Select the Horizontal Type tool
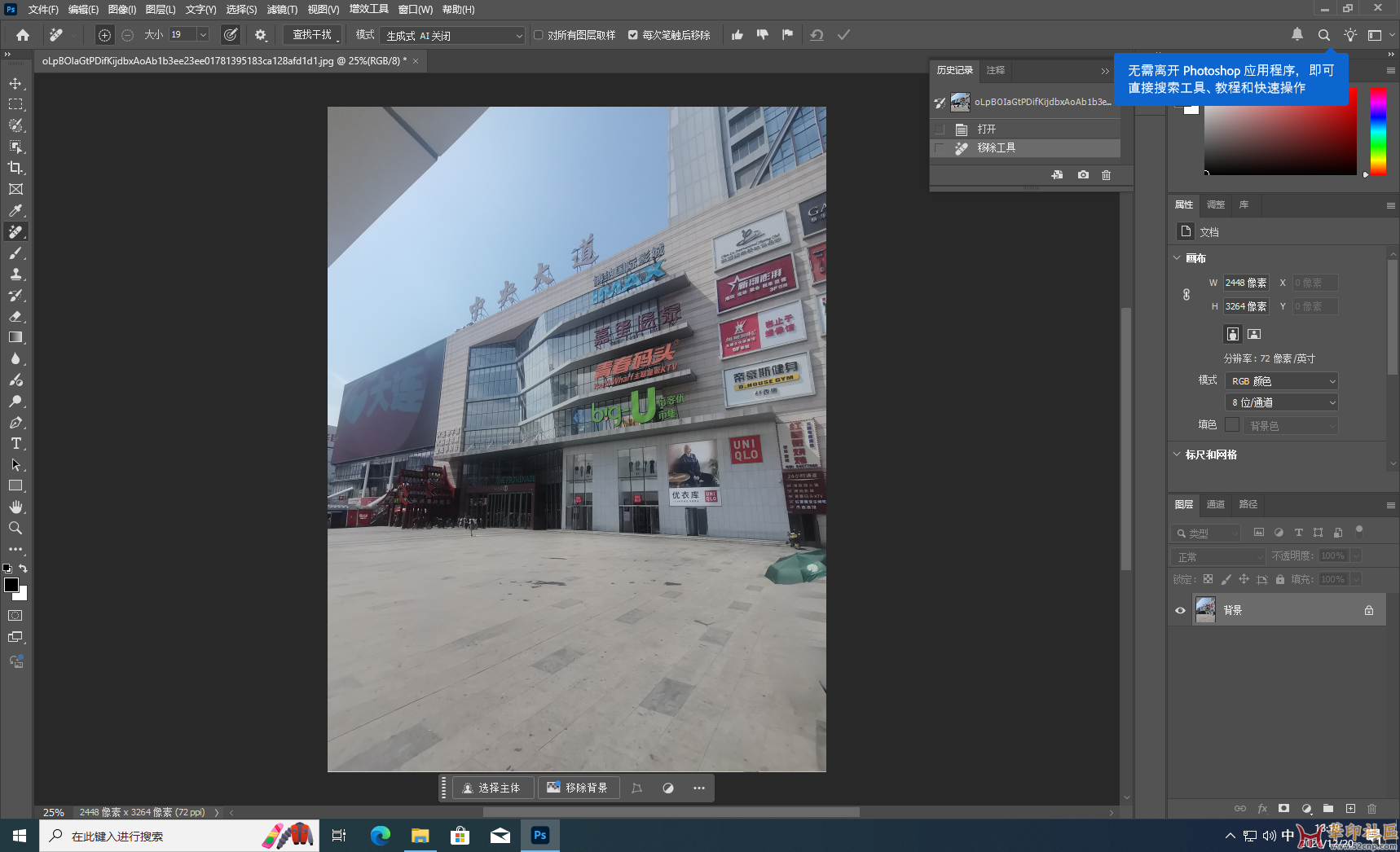The height and width of the screenshot is (852, 1400). click(x=15, y=443)
